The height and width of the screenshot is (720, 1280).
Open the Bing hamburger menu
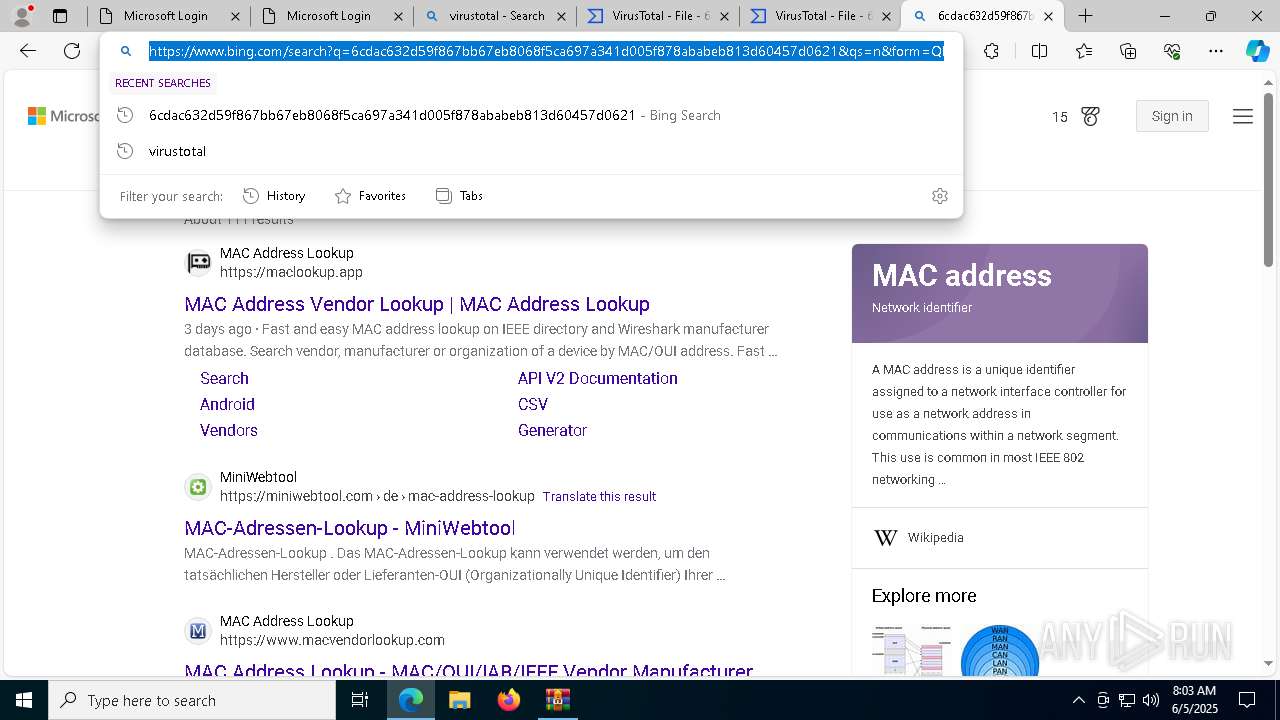[1243, 117]
